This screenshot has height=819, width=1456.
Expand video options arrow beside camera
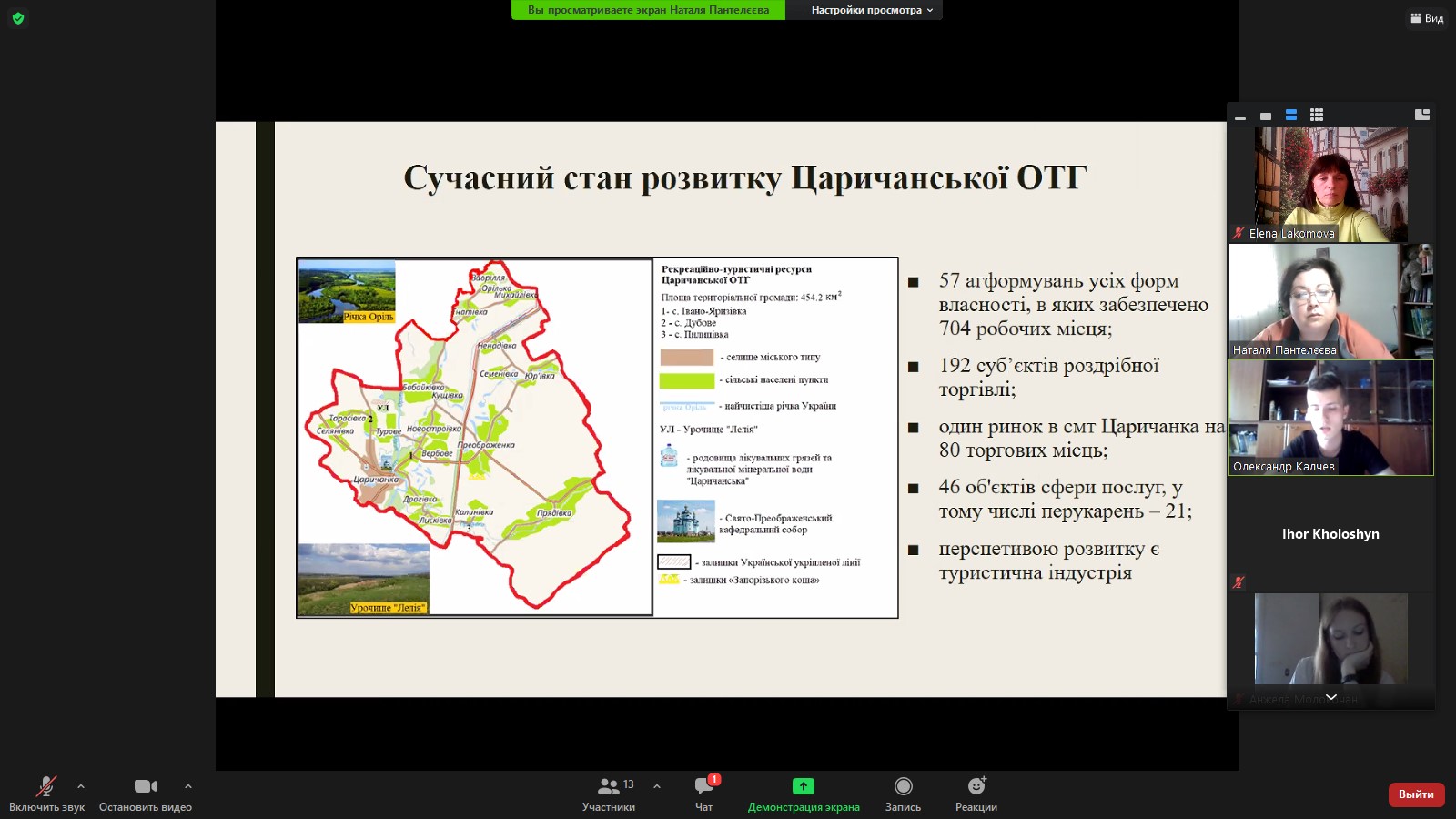pos(188,786)
